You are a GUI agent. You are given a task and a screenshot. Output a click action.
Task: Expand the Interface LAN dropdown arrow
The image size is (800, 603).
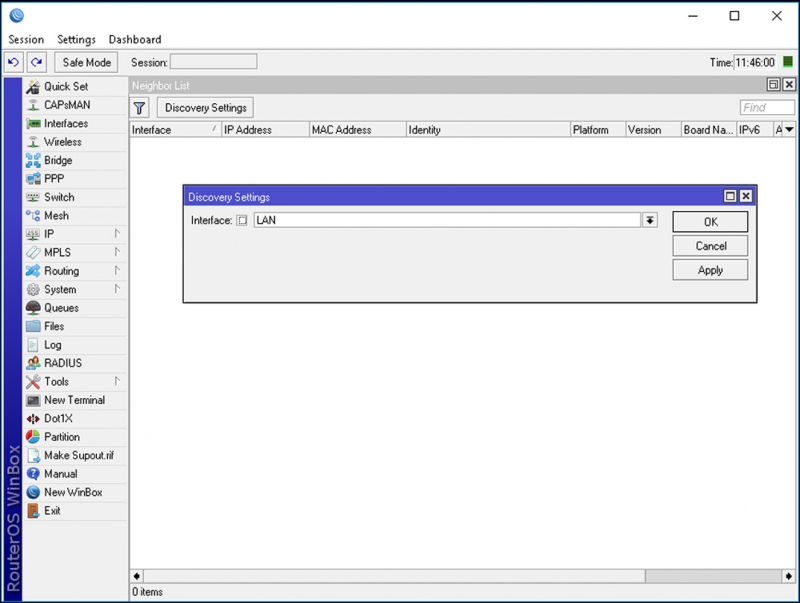pos(650,221)
